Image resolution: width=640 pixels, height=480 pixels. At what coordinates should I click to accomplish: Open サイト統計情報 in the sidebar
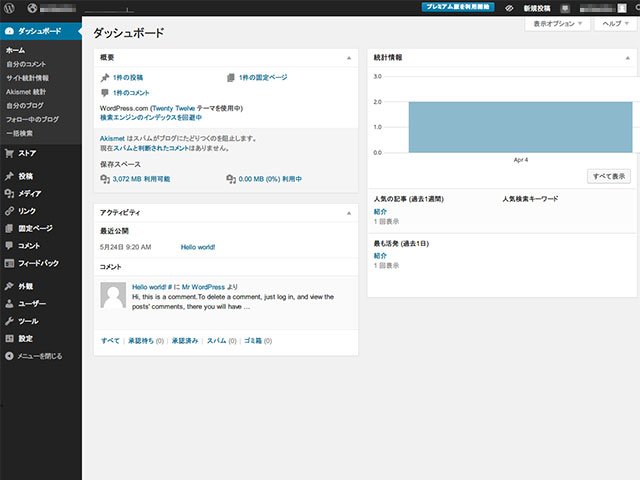(27, 78)
